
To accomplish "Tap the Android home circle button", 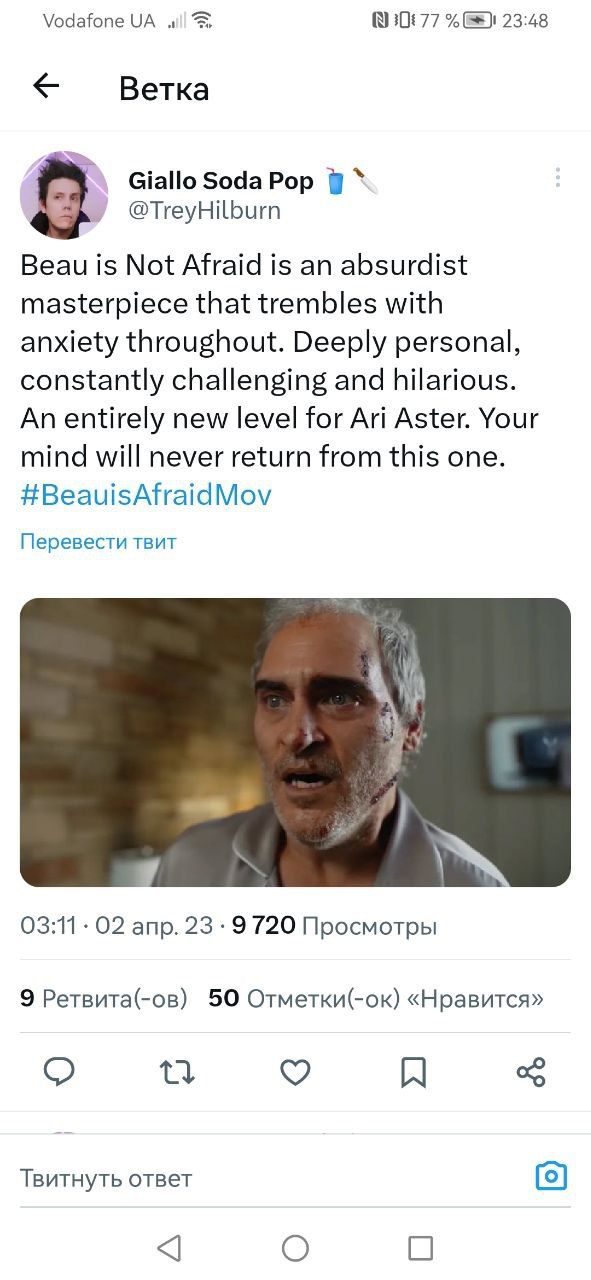I will point(295,1247).
